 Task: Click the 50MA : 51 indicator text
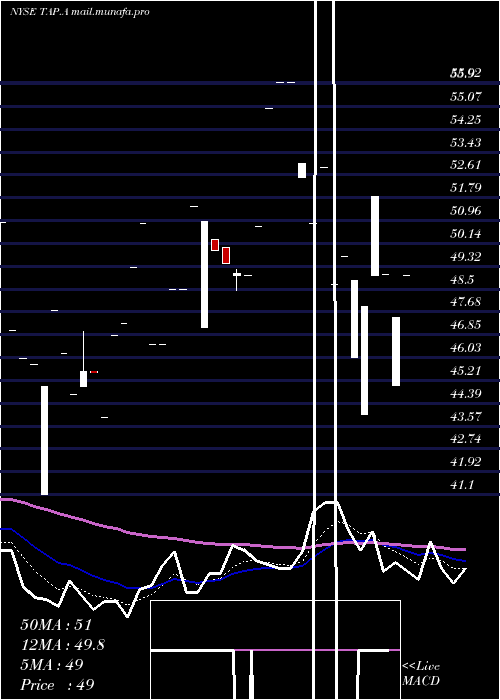pyautogui.click(x=56, y=625)
